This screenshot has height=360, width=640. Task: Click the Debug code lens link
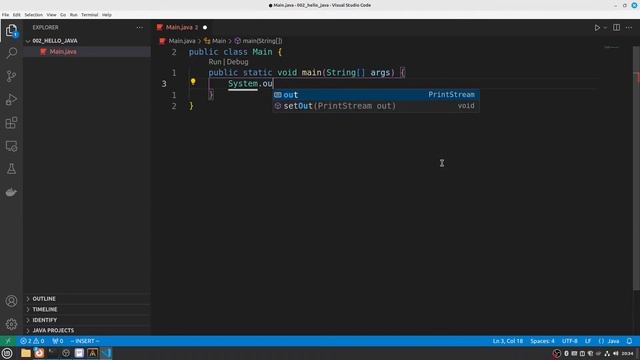[x=238, y=62]
